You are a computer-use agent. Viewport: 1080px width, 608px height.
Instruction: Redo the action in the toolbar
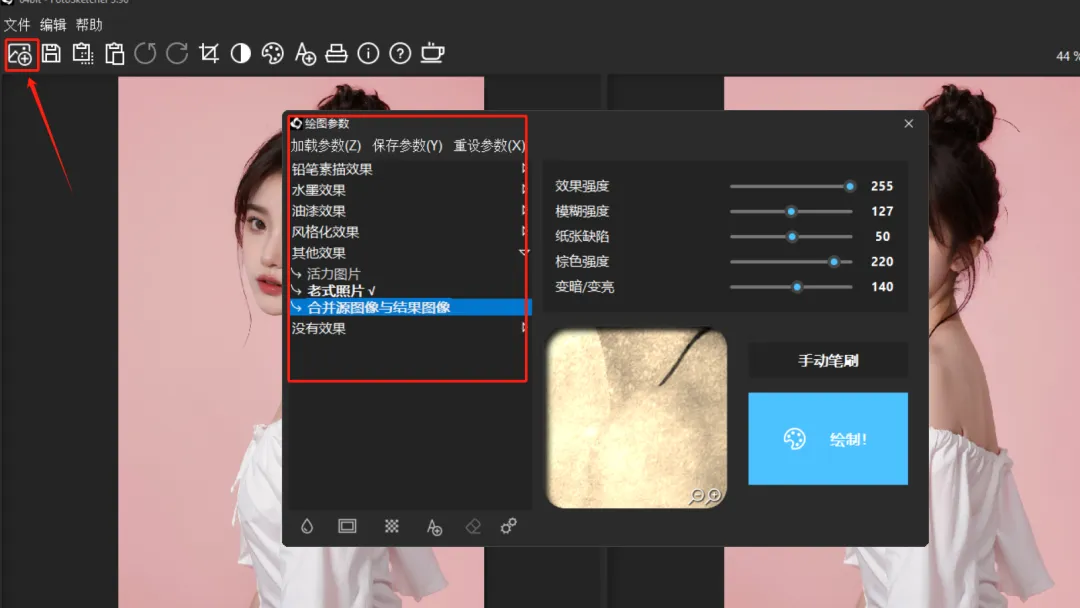point(177,53)
